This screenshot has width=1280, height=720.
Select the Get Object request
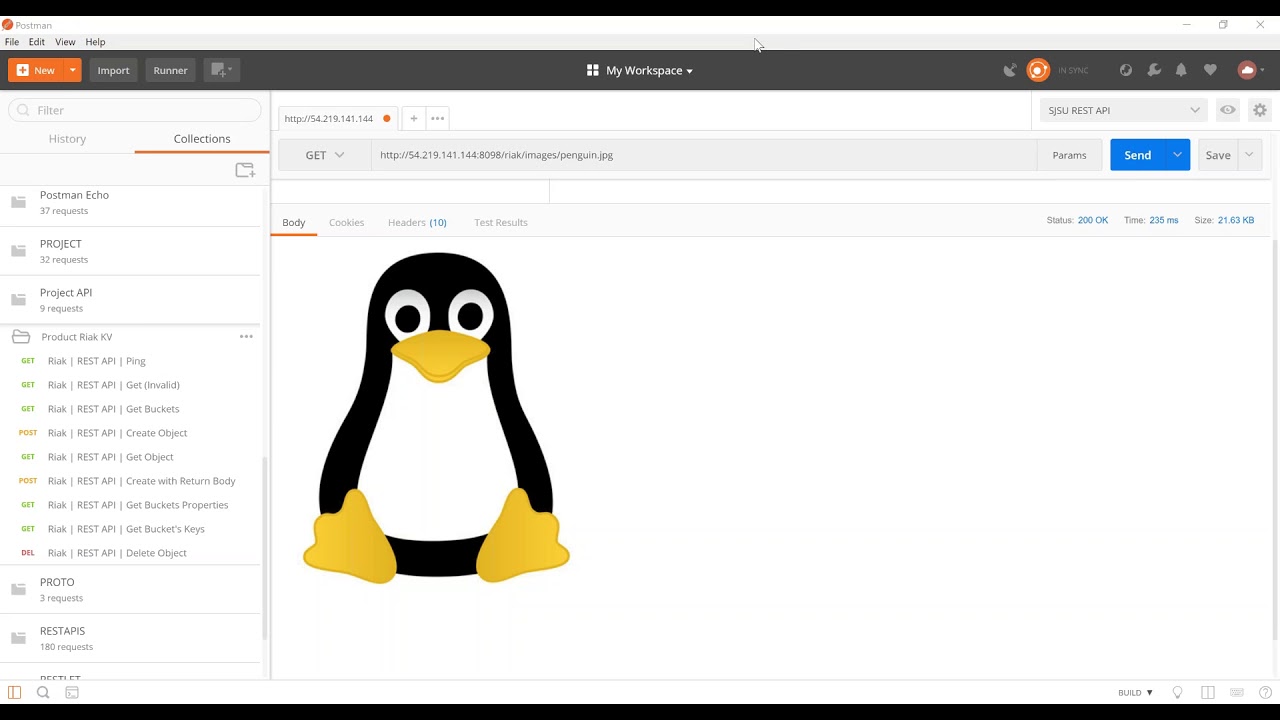click(130, 457)
